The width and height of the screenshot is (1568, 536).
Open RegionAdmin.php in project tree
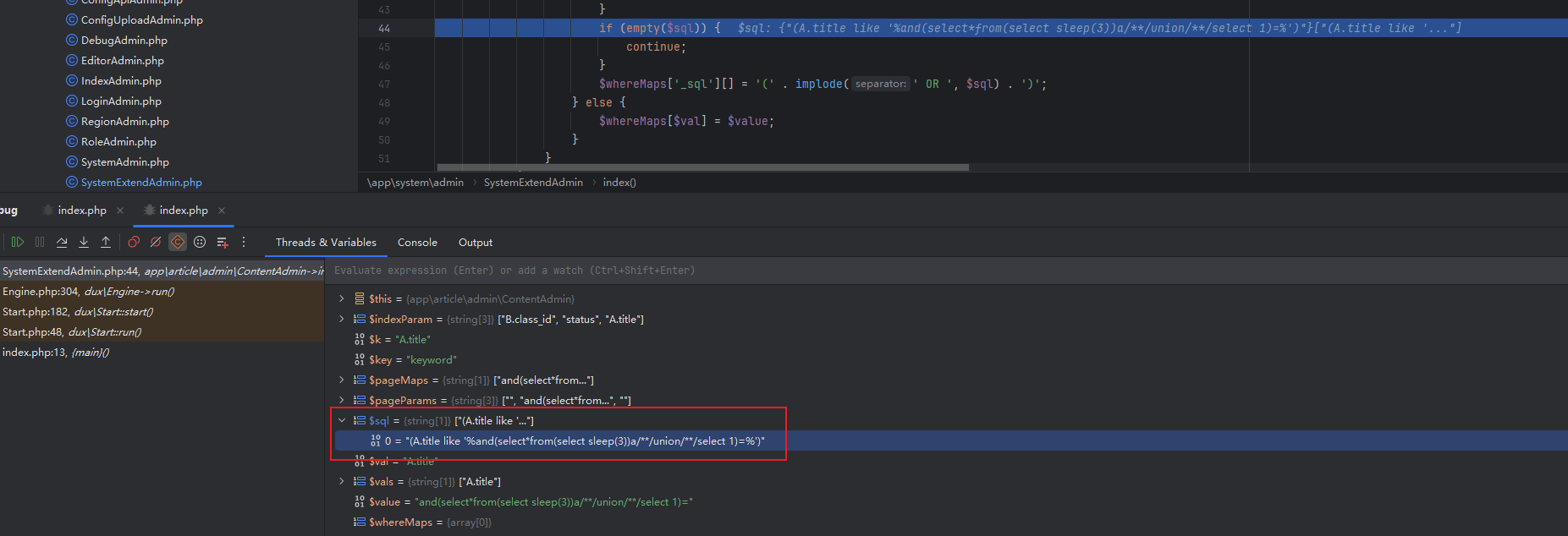[x=124, y=121]
